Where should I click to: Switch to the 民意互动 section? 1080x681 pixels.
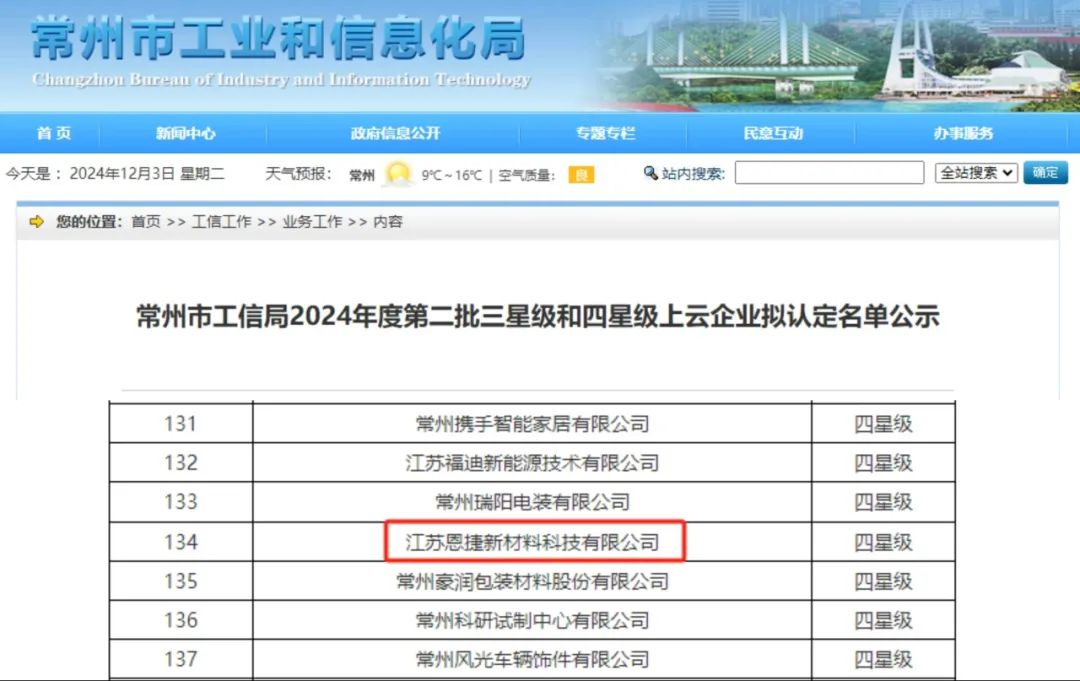coord(773,133)
